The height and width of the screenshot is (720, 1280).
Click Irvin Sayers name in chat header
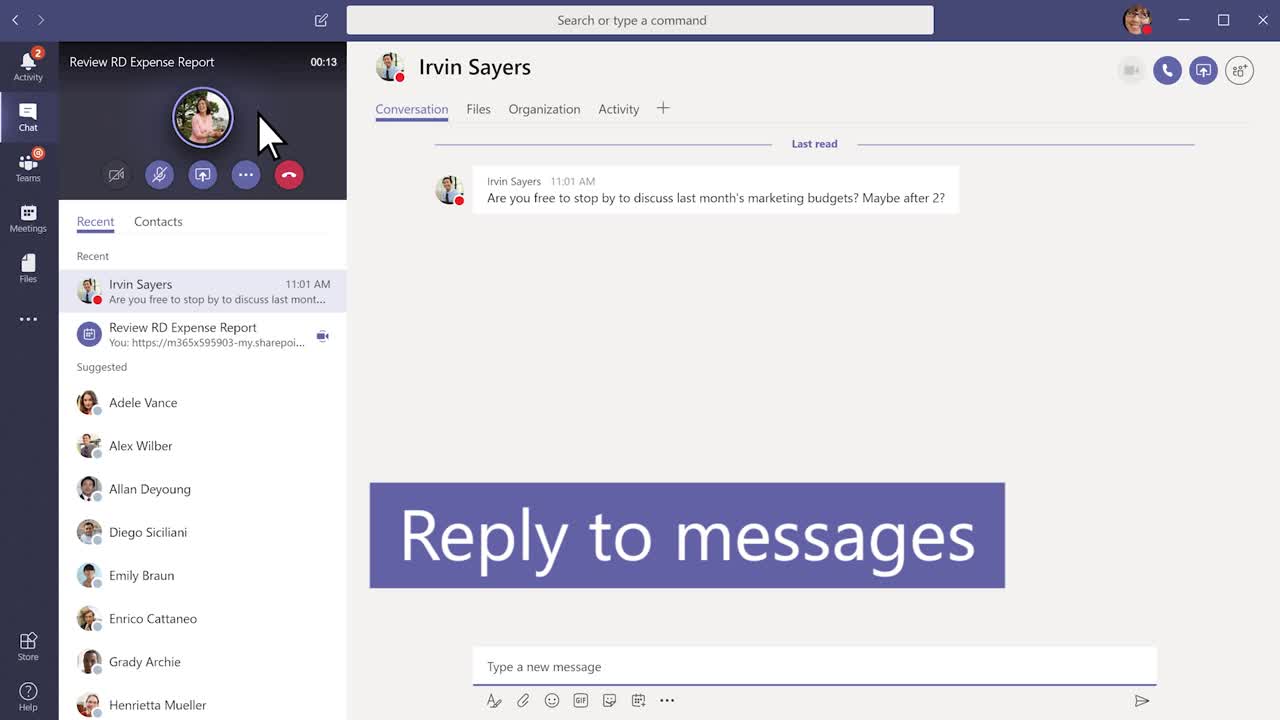tap(474, 67)
